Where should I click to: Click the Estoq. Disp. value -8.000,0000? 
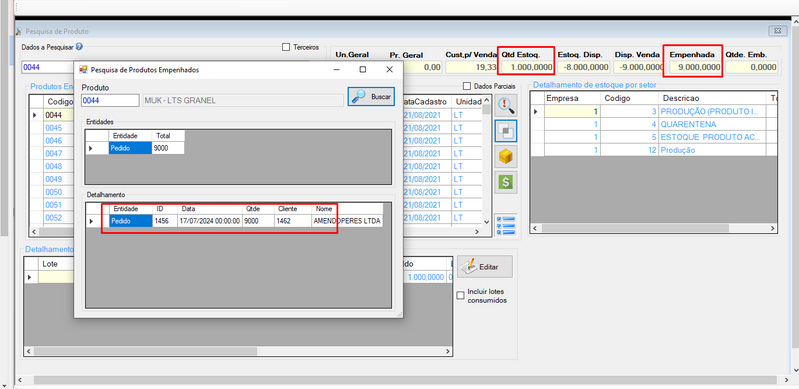[583, 67]
